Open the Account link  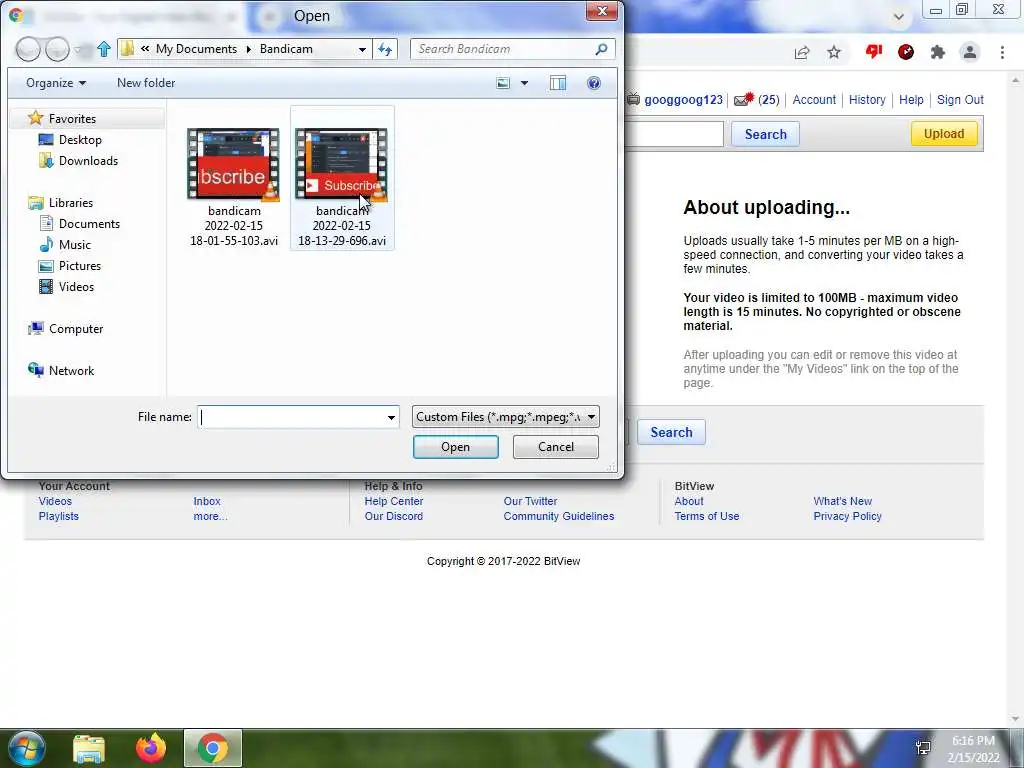[814, 100]
